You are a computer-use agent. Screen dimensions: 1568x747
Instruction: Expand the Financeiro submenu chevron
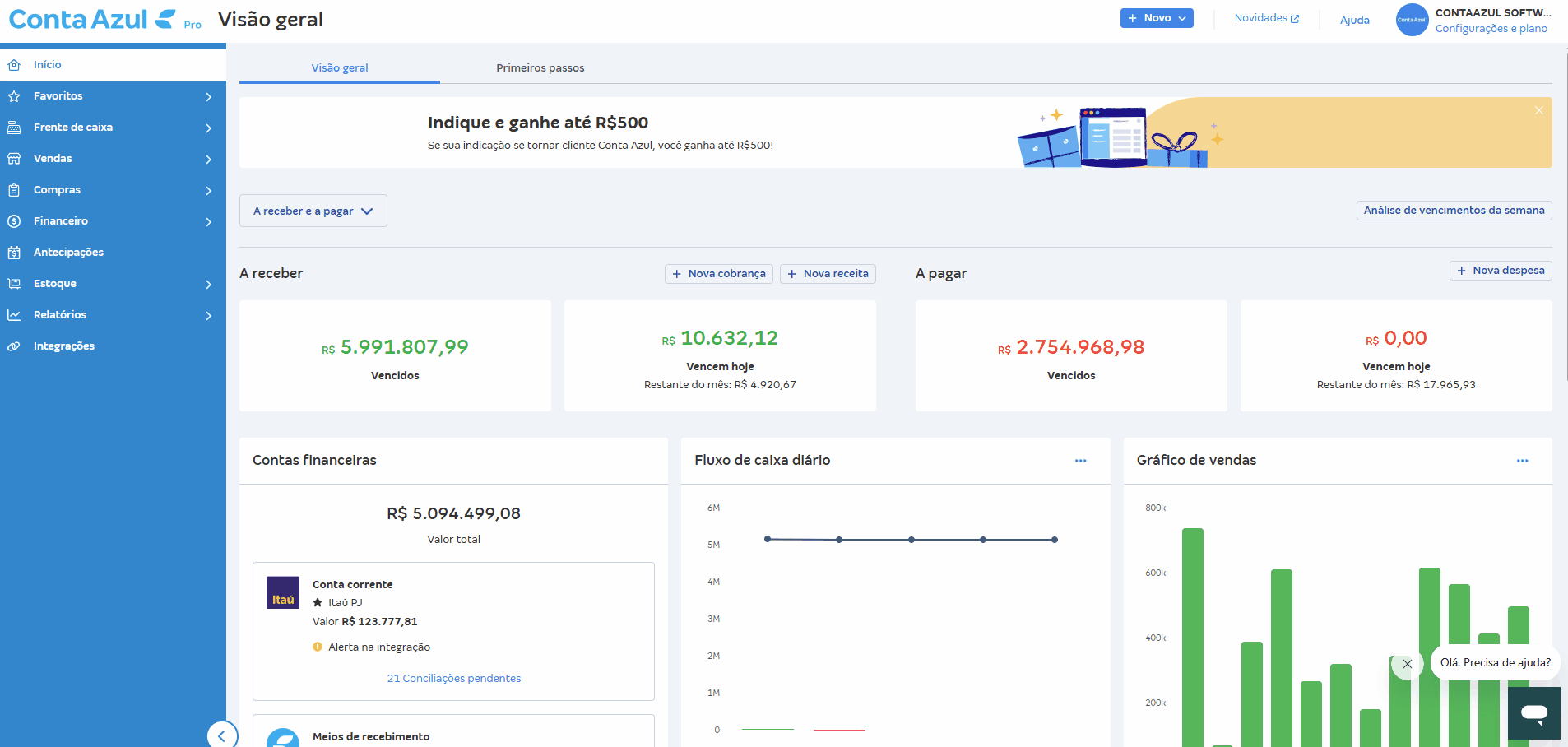208,222
